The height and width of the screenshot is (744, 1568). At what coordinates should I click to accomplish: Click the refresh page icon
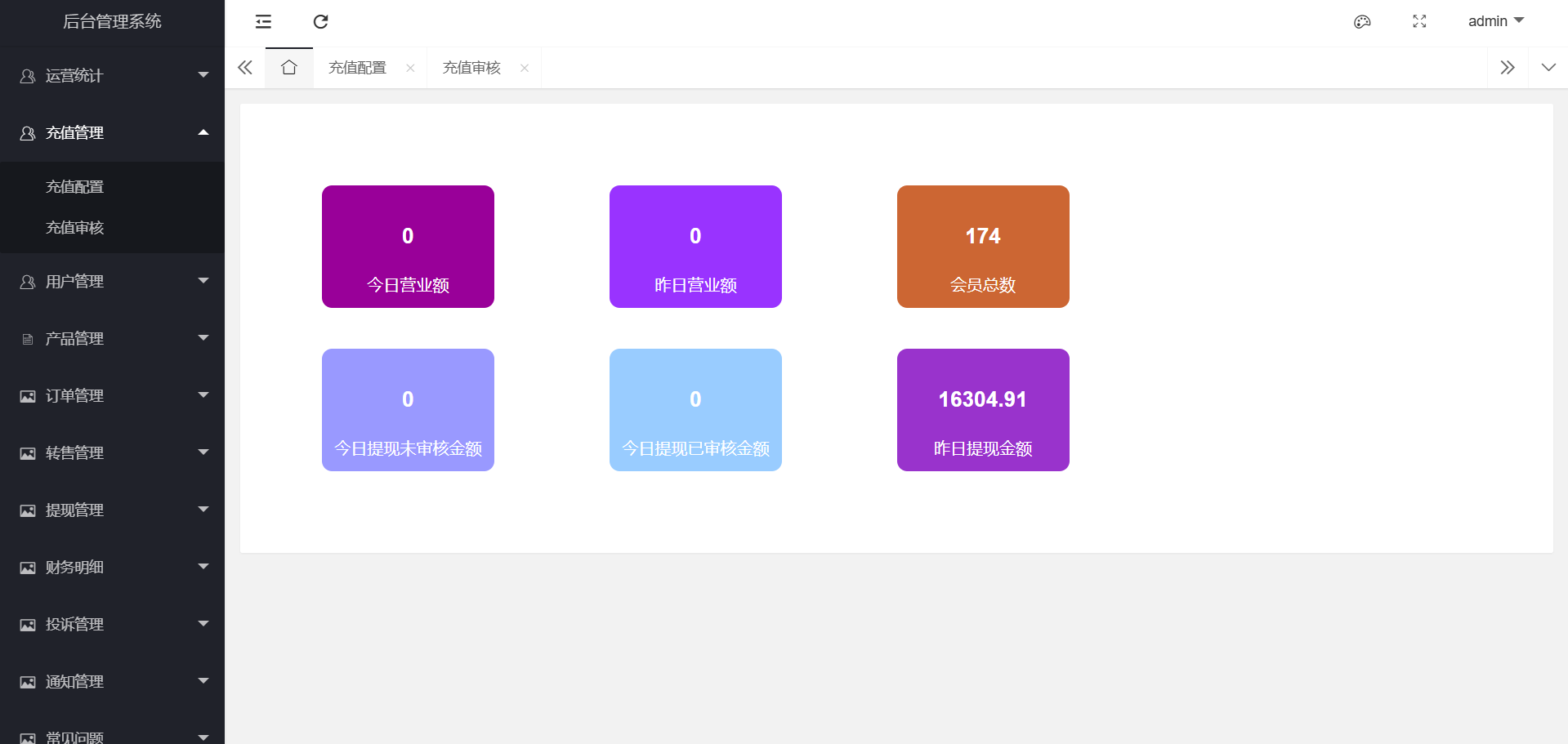[x=320, y=22]
